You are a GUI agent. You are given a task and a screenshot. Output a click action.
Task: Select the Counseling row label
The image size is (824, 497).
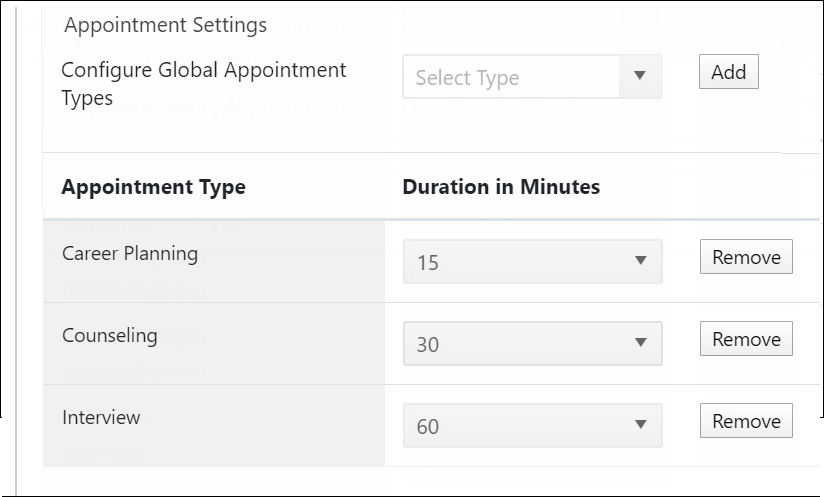[110, 336]
